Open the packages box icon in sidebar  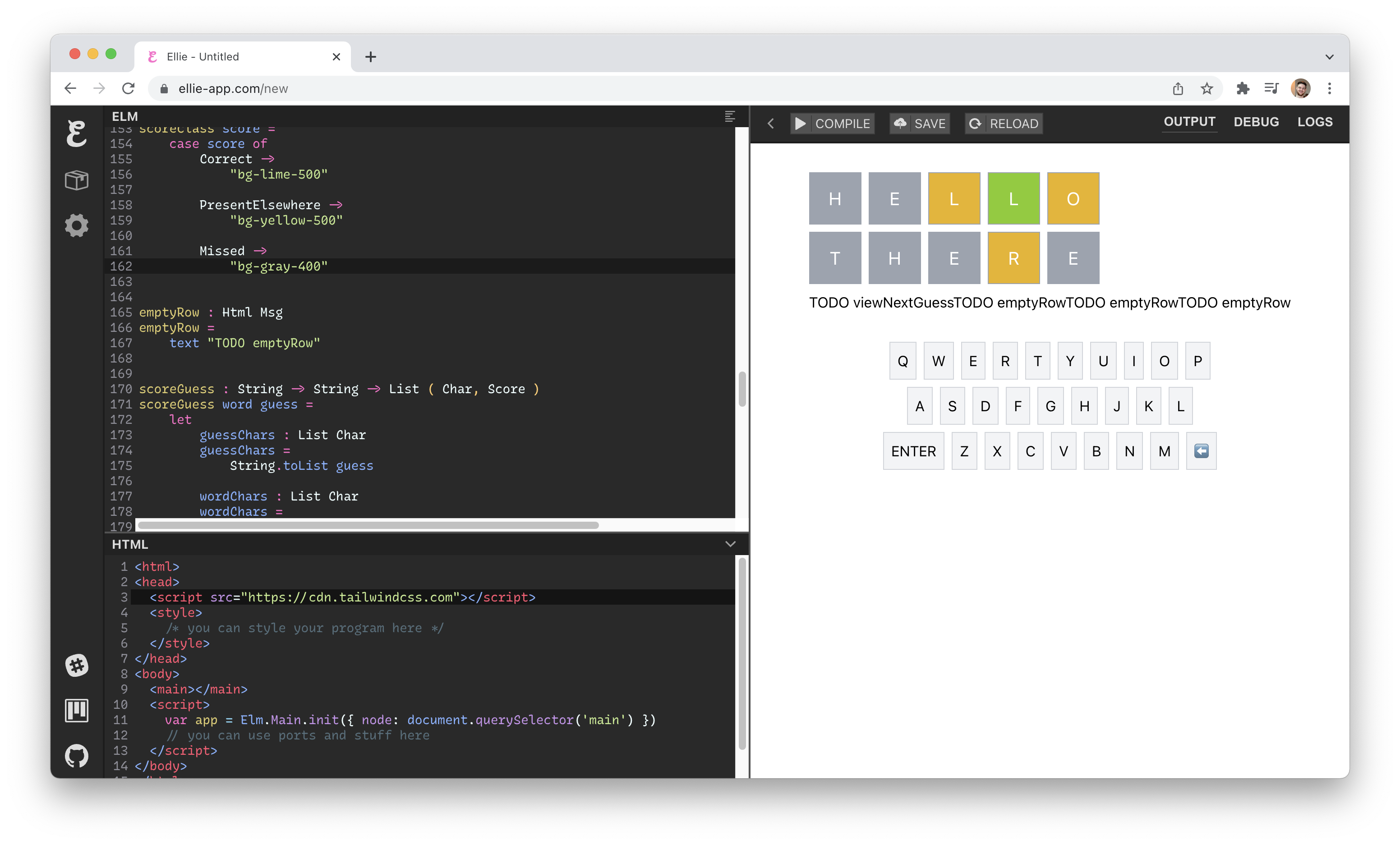77,180
